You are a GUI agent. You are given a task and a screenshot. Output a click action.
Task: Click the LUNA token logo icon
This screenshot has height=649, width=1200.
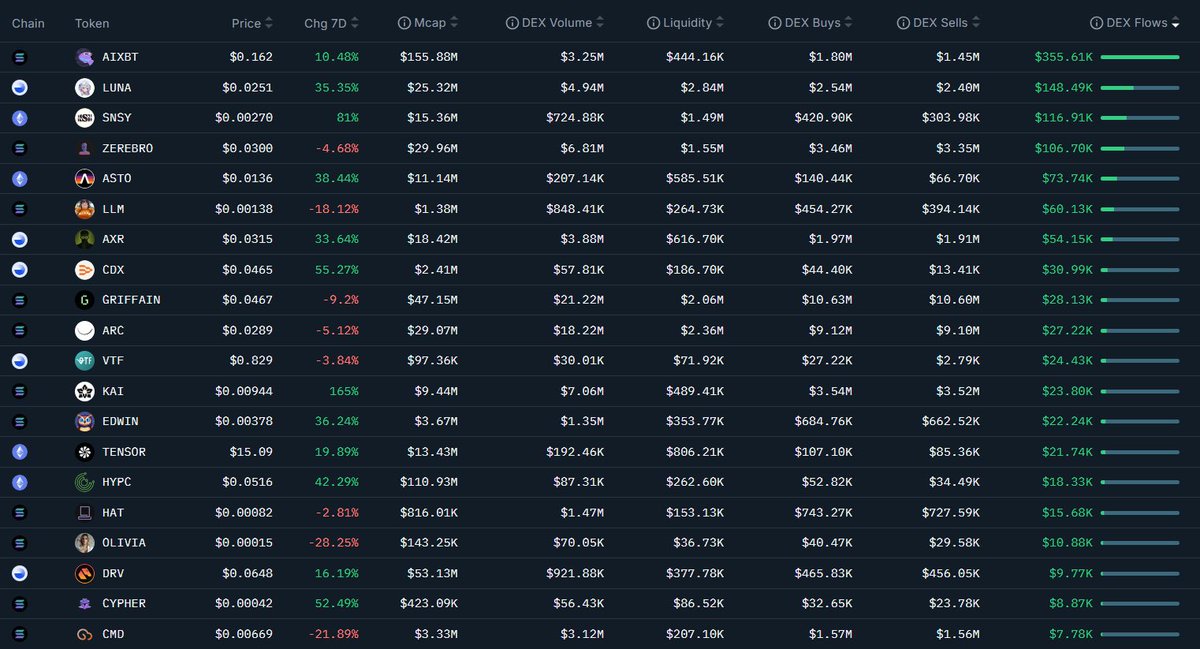pyautogui.click(x=85, y=88)
